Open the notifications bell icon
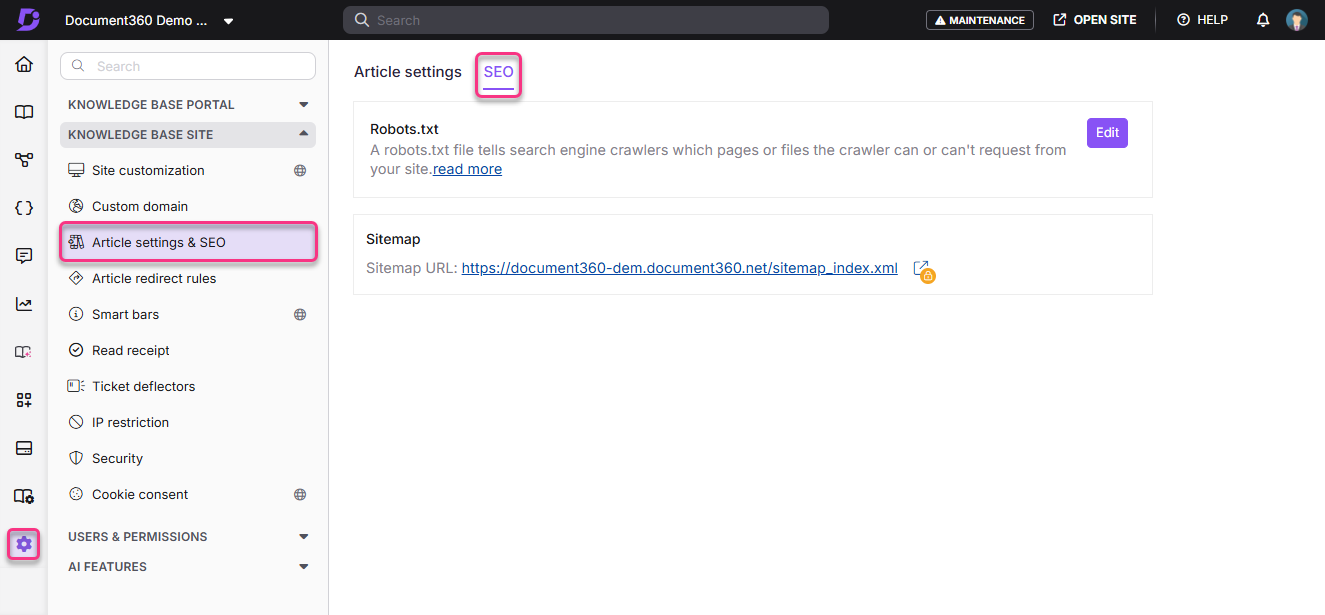This screenshot has height=615, width=1325. 1262,19
